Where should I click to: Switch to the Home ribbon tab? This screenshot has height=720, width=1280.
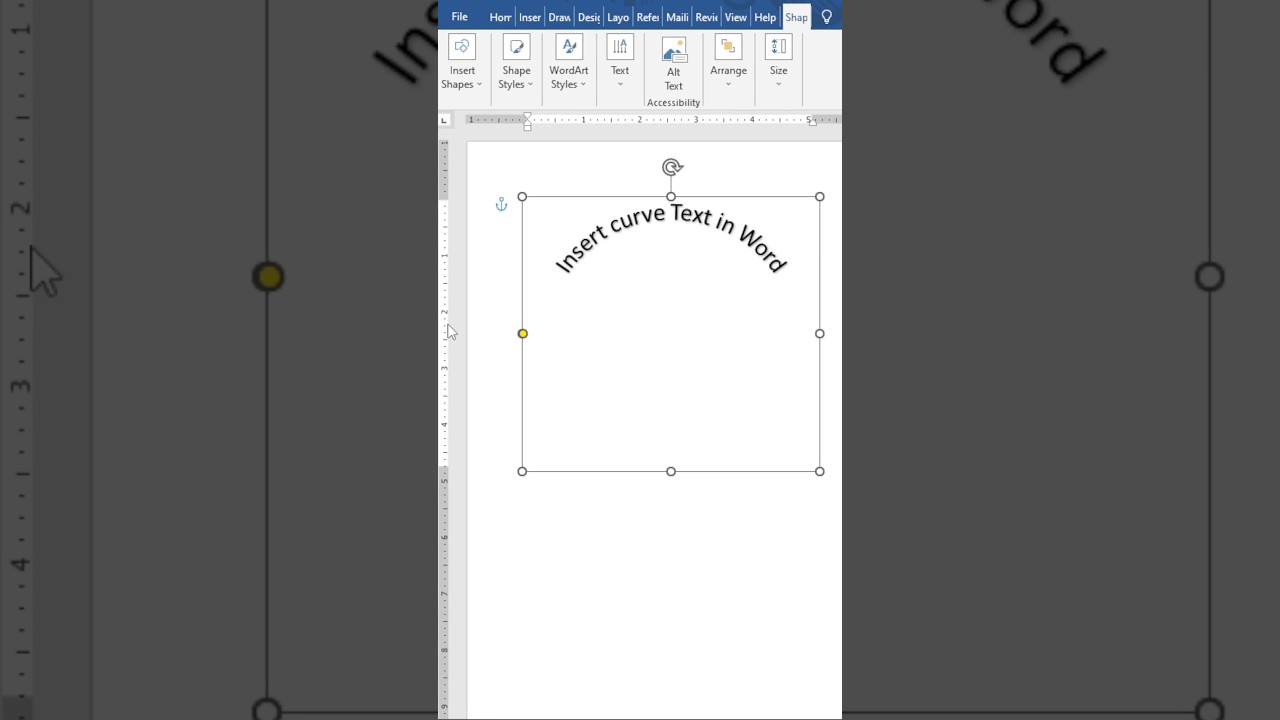(x=500, y=17)
